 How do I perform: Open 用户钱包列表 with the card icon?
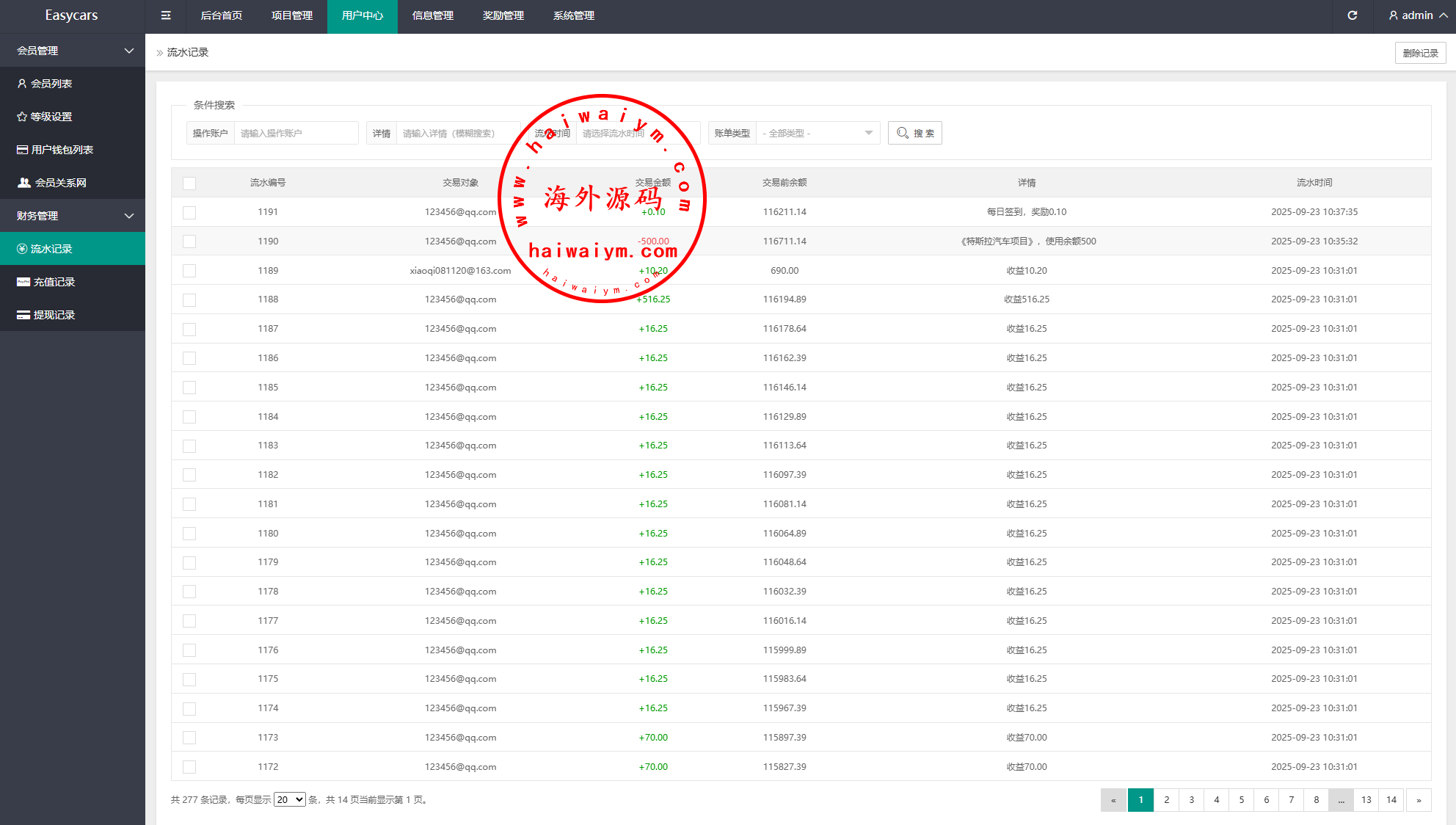click(62, 150)
